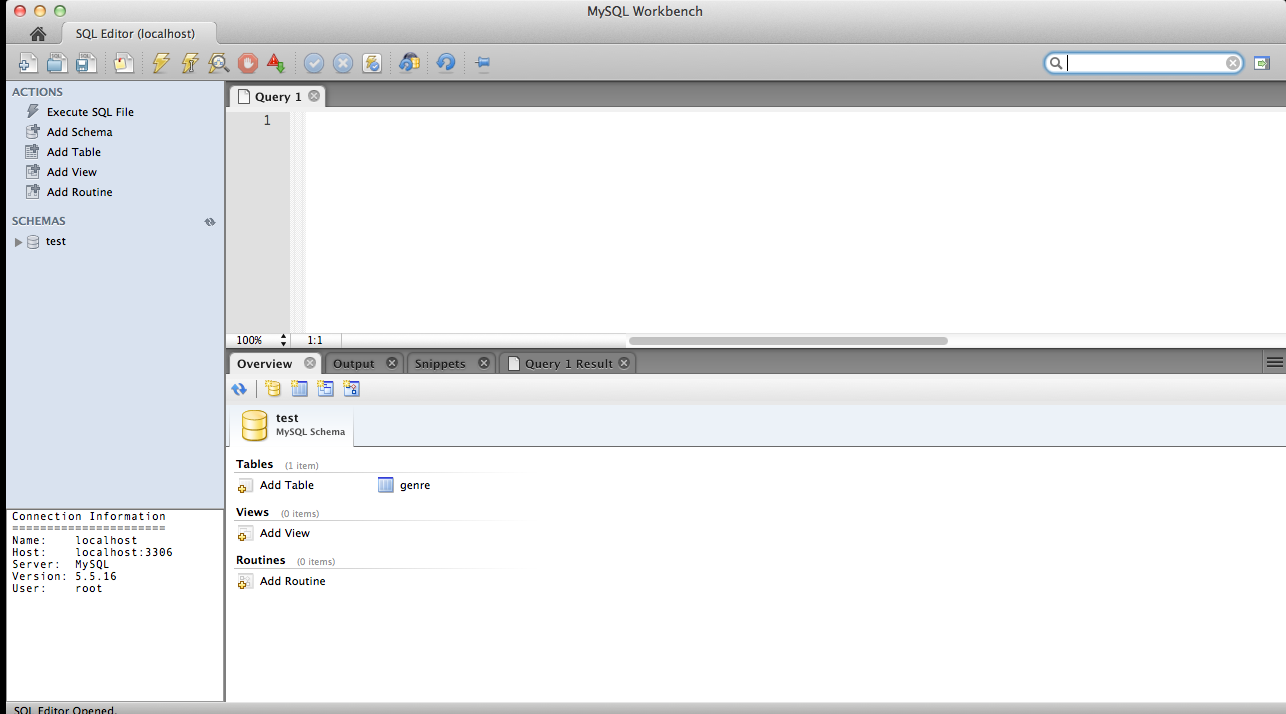Switch to Query 1 Result tab
The width and height of the screenshot is (1286, 714).
point(568,364)
